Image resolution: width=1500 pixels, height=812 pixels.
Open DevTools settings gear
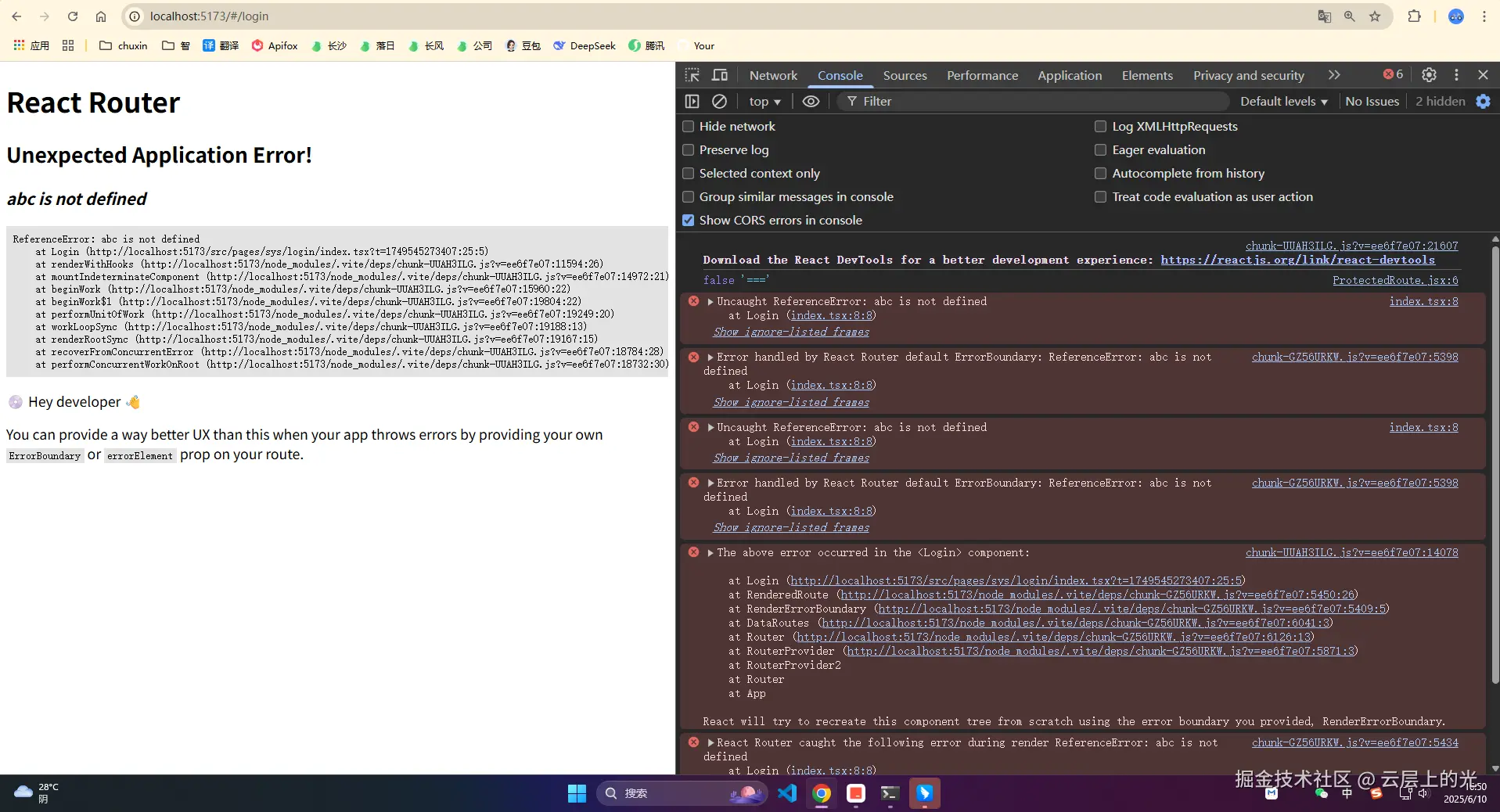coord(1429,75)
